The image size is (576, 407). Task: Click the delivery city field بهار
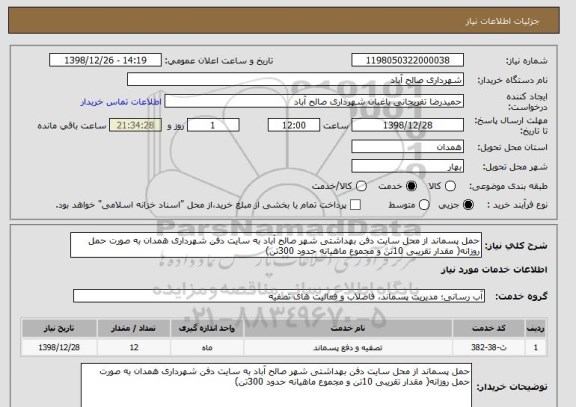407,166
